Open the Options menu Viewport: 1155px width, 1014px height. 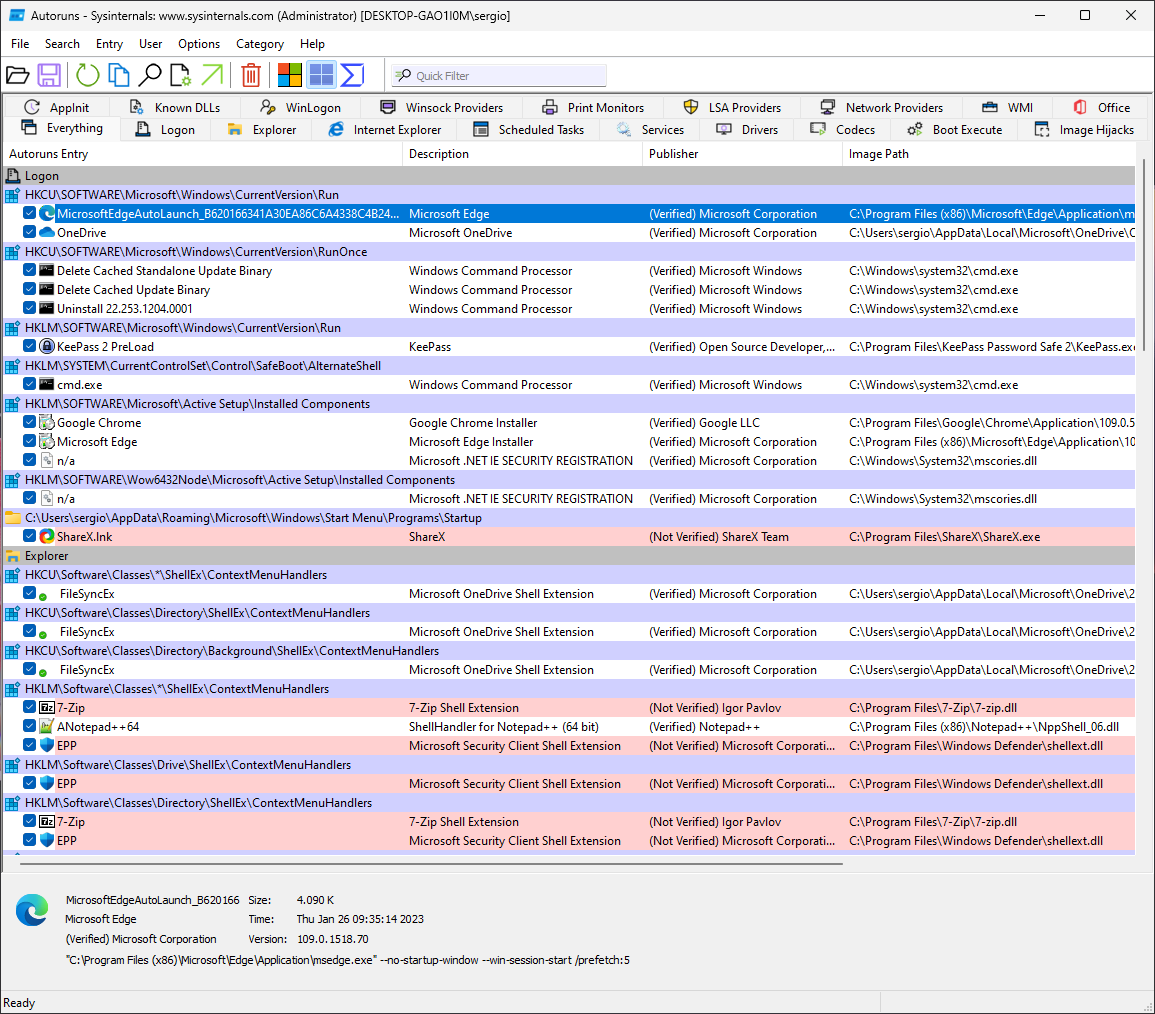pos(199,44)
